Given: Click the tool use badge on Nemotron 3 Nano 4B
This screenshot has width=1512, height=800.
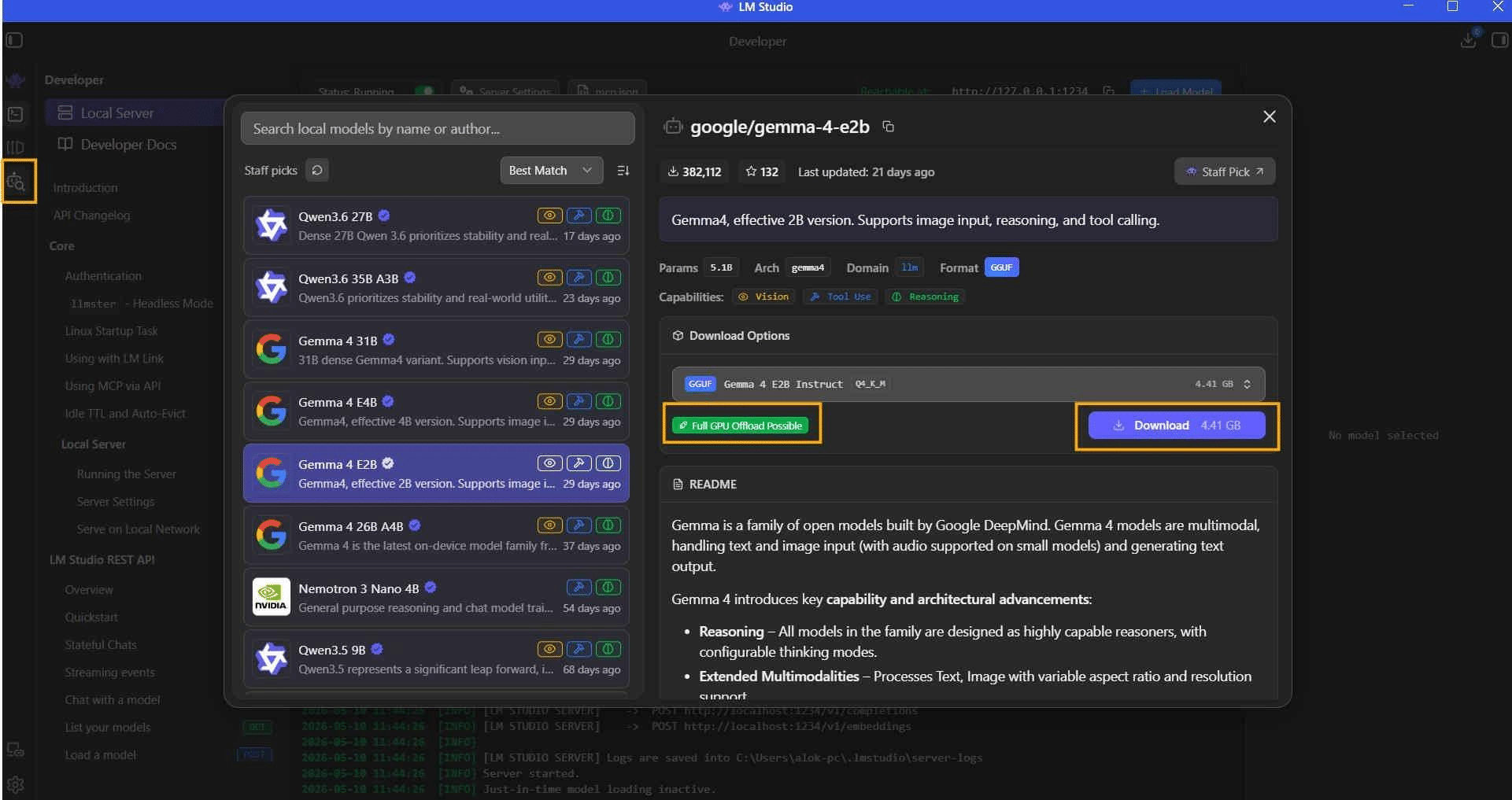Looking at the screenshot, I should point(579,587).
